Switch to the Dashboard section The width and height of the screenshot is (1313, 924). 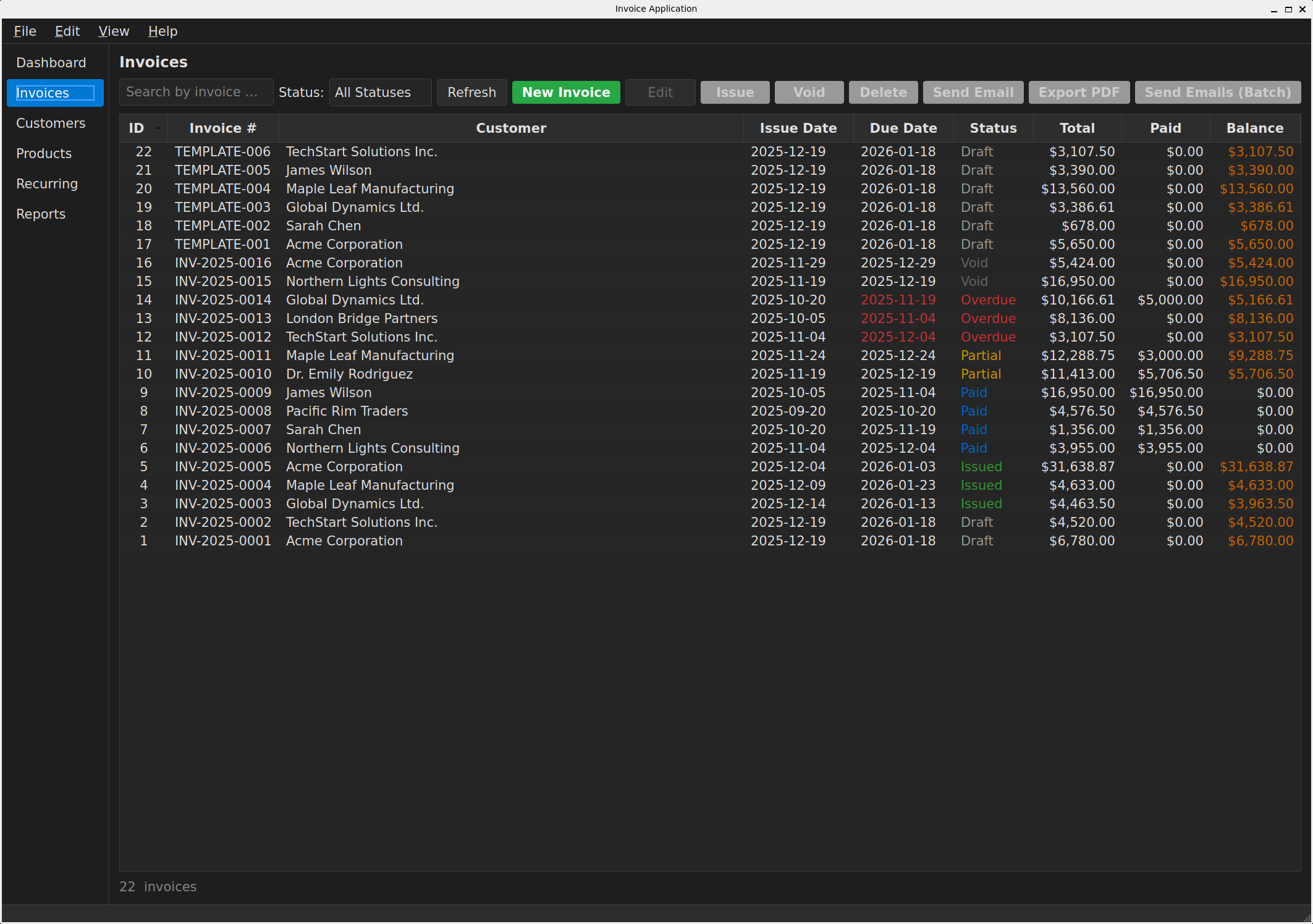51,62
